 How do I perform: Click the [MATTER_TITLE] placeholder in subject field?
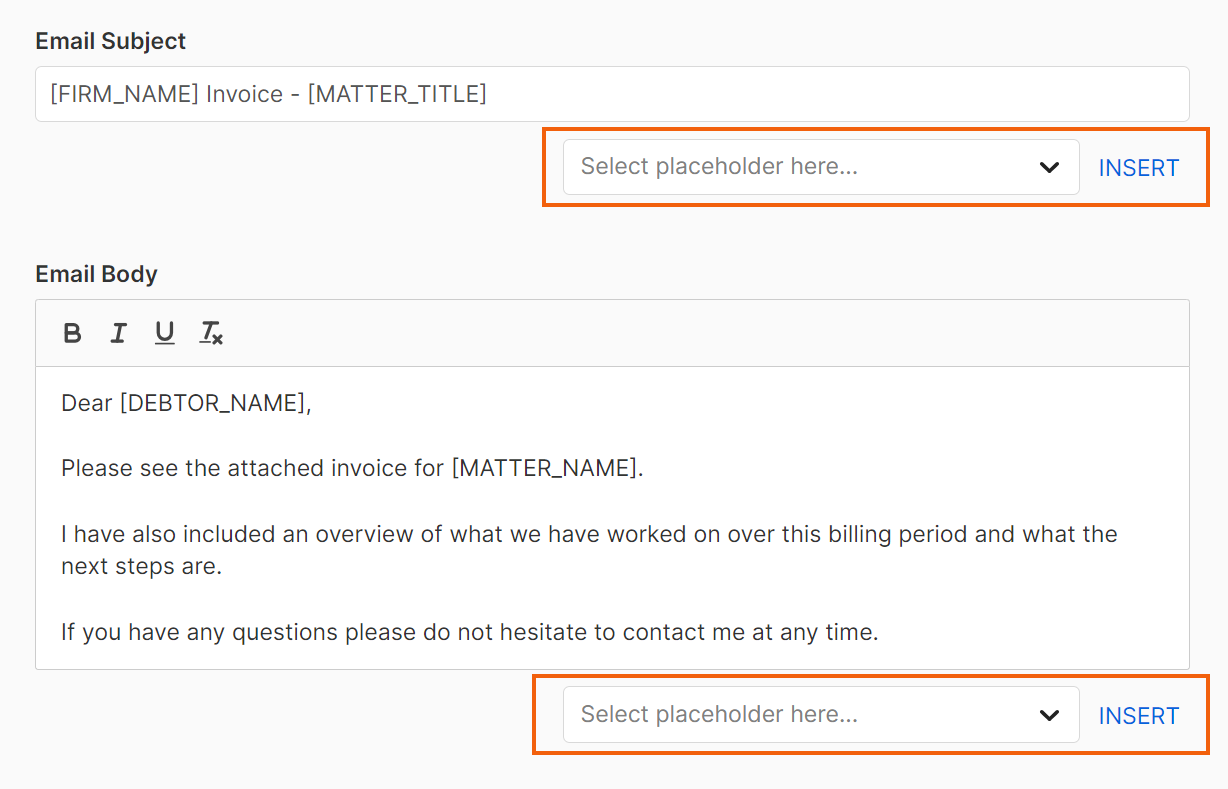click(397, 94)
